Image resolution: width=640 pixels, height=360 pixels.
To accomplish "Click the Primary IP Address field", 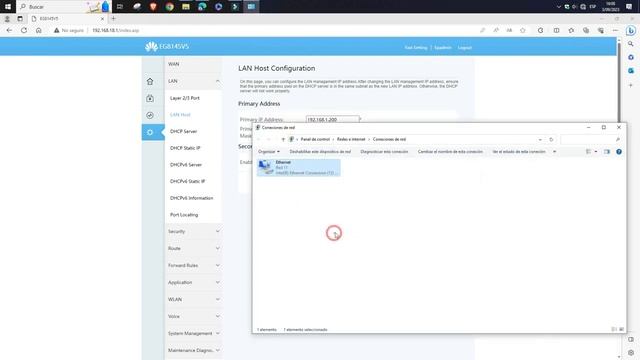I will point(332,120).
